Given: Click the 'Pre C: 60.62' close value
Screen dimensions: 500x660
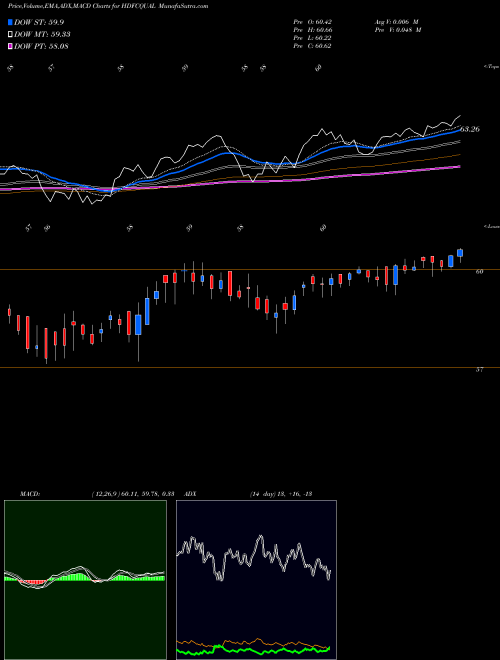Looking at the screenshot, I should click(x=312, y=46).
